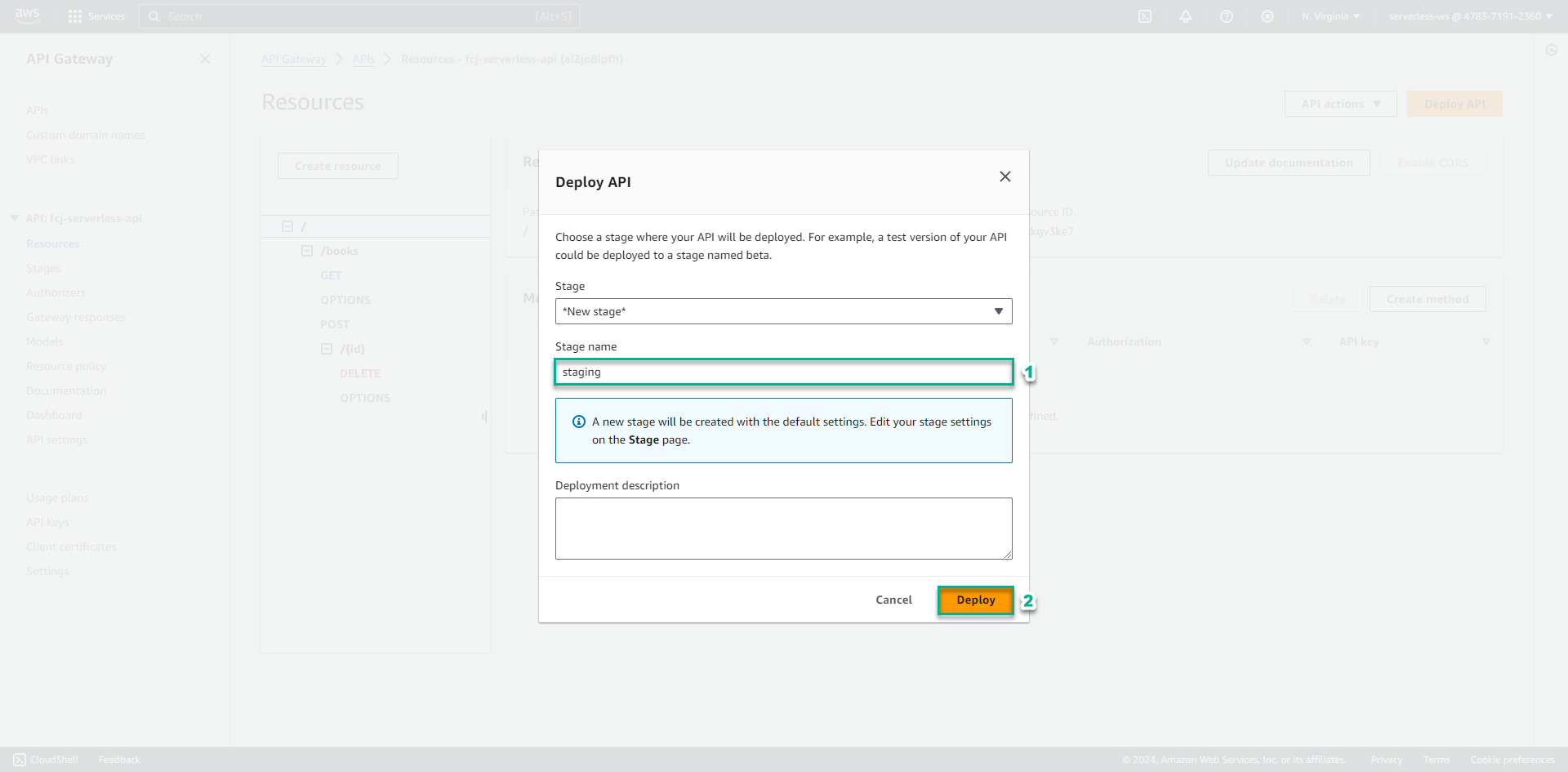This screenshot has height=772, width=1568.
Task: Open the settings gear icon
Action: (x=1267, y=16)
